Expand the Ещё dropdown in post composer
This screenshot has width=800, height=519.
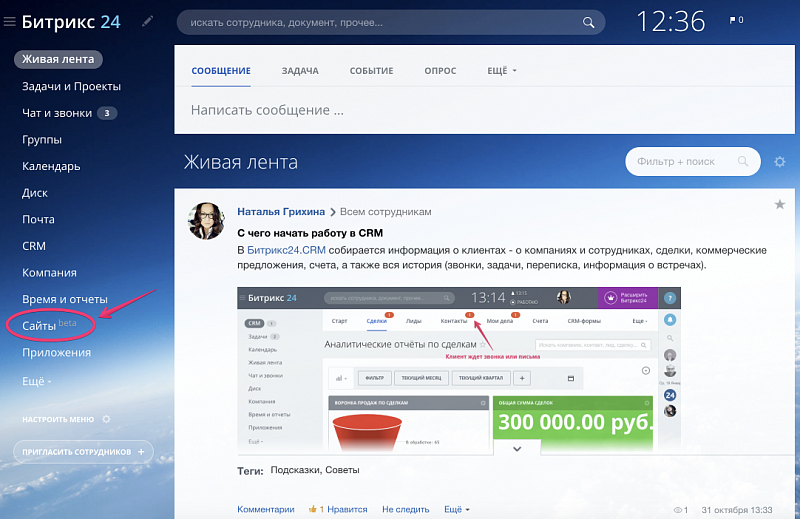502,70
